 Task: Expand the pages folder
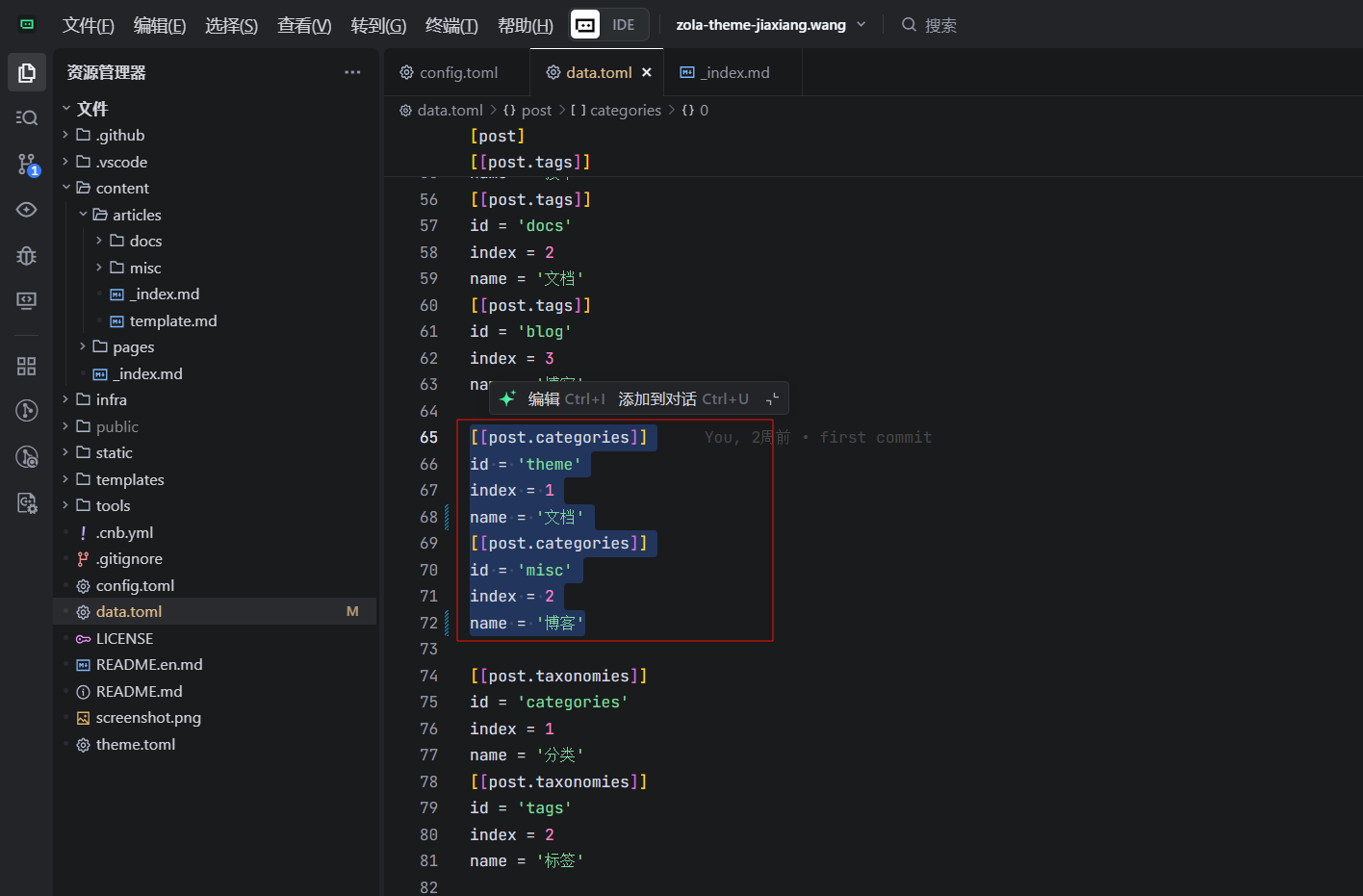tap(215, 346)
